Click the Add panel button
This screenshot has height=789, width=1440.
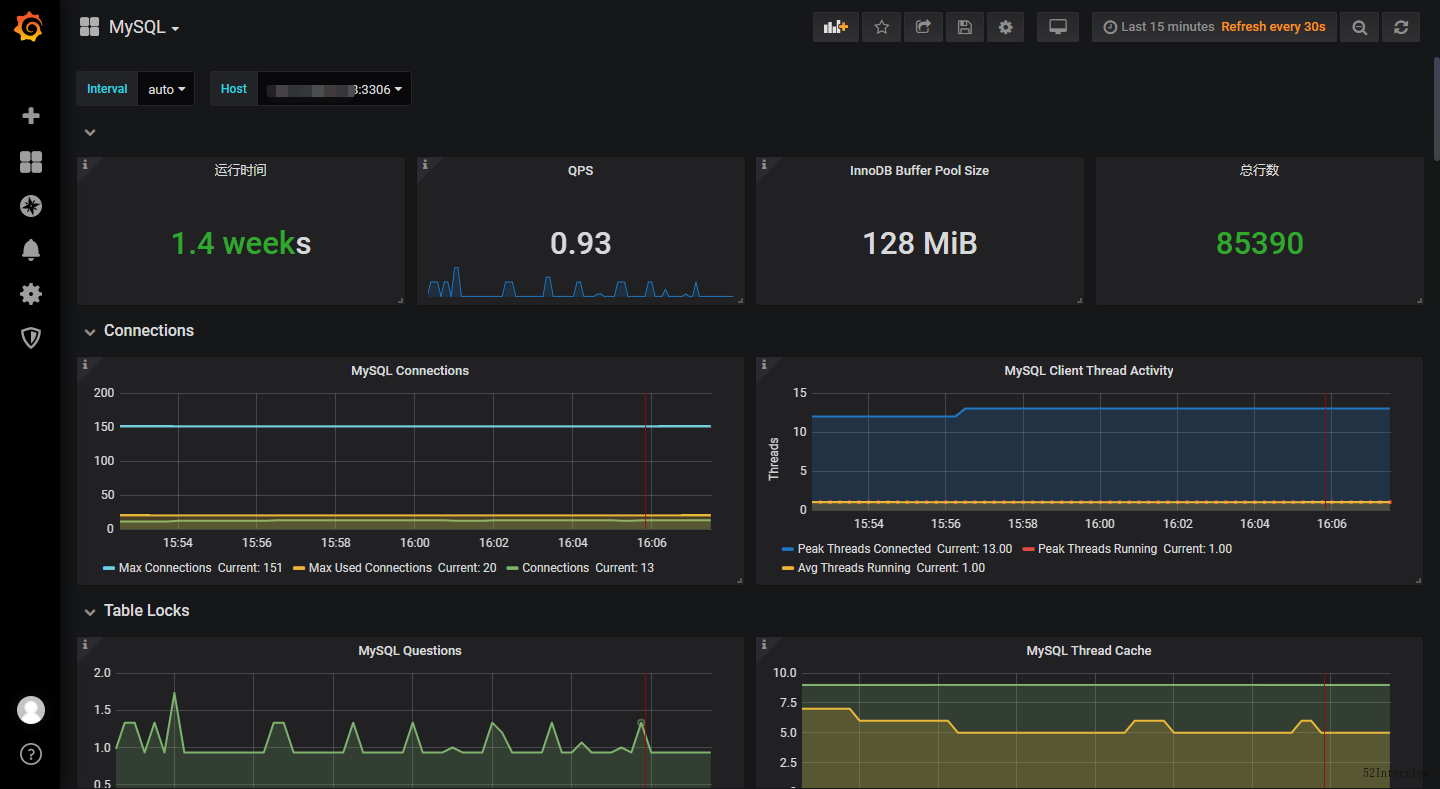tap(835, 27)
